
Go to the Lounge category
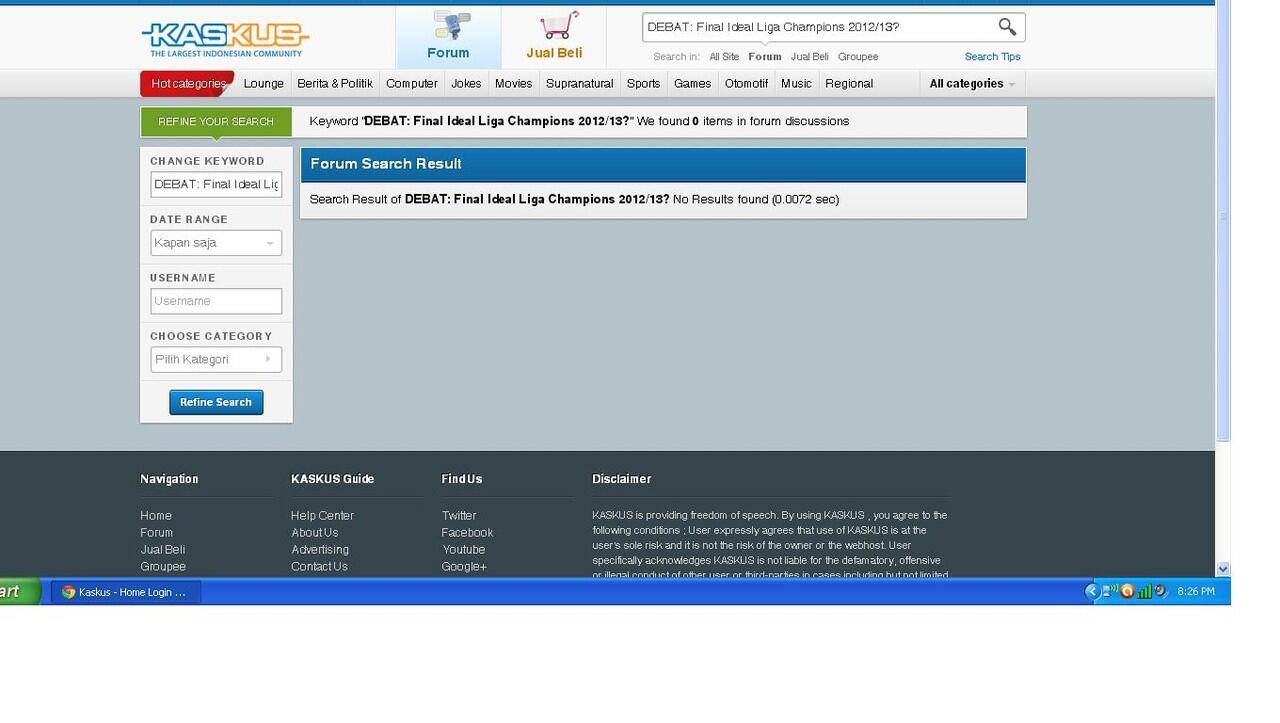(264, 84)
